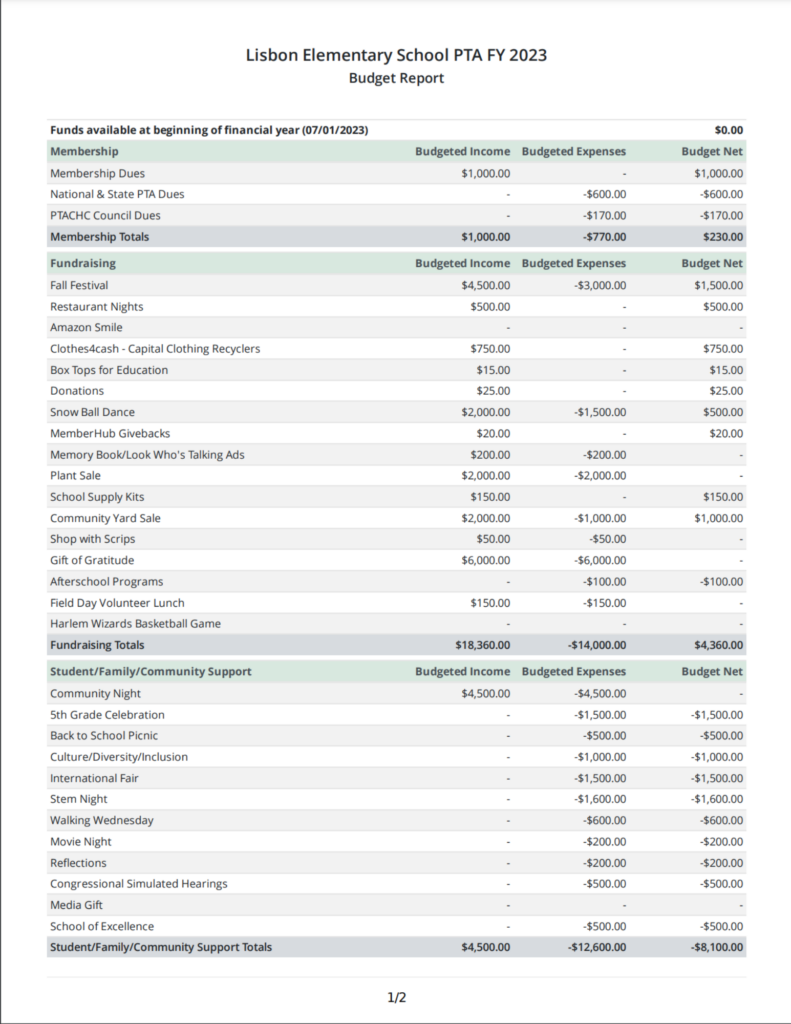Select Budget Net header in Membership section

(712, 152)
